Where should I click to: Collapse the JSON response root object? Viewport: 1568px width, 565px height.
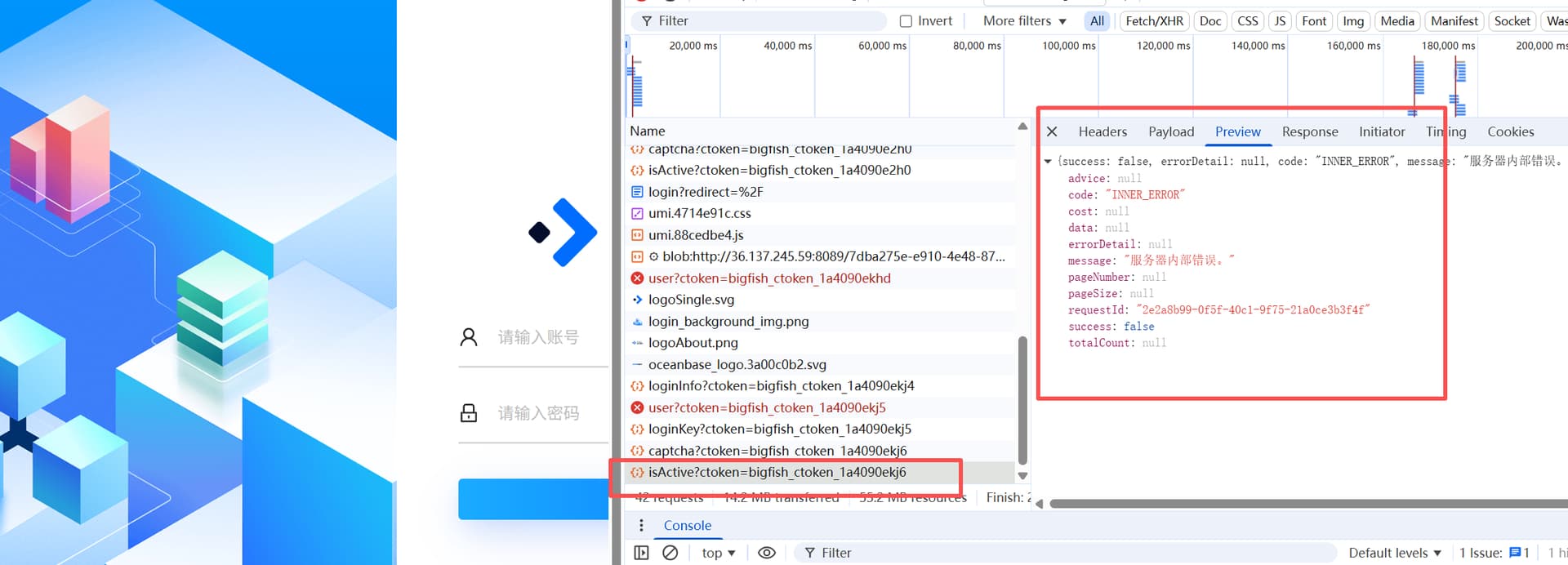1048,162
